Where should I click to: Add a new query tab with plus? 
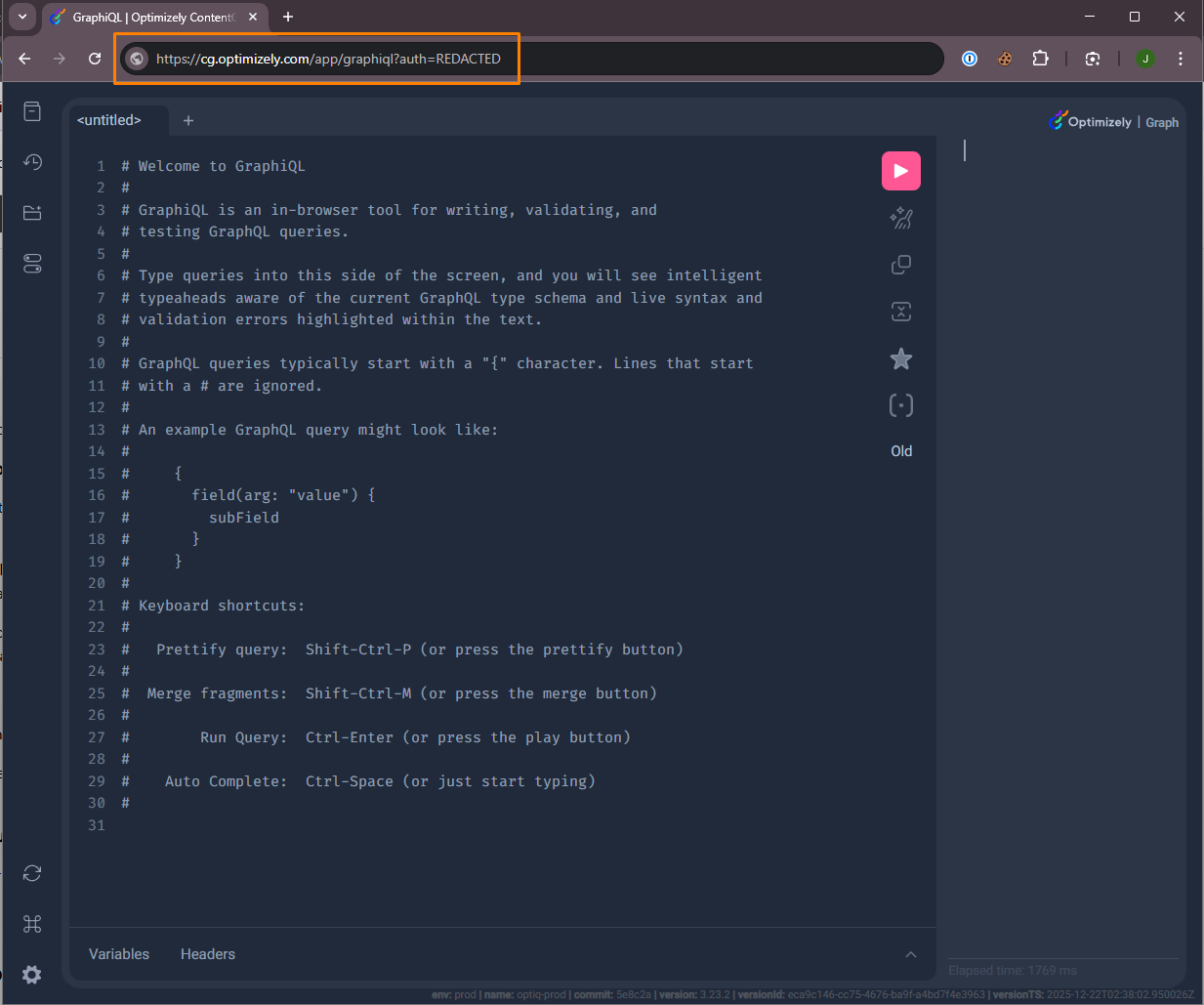point(188,121)
